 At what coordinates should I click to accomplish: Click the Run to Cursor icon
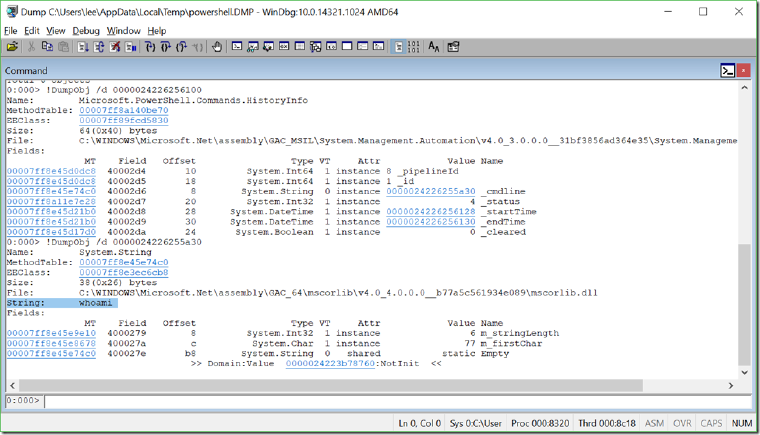197,47
